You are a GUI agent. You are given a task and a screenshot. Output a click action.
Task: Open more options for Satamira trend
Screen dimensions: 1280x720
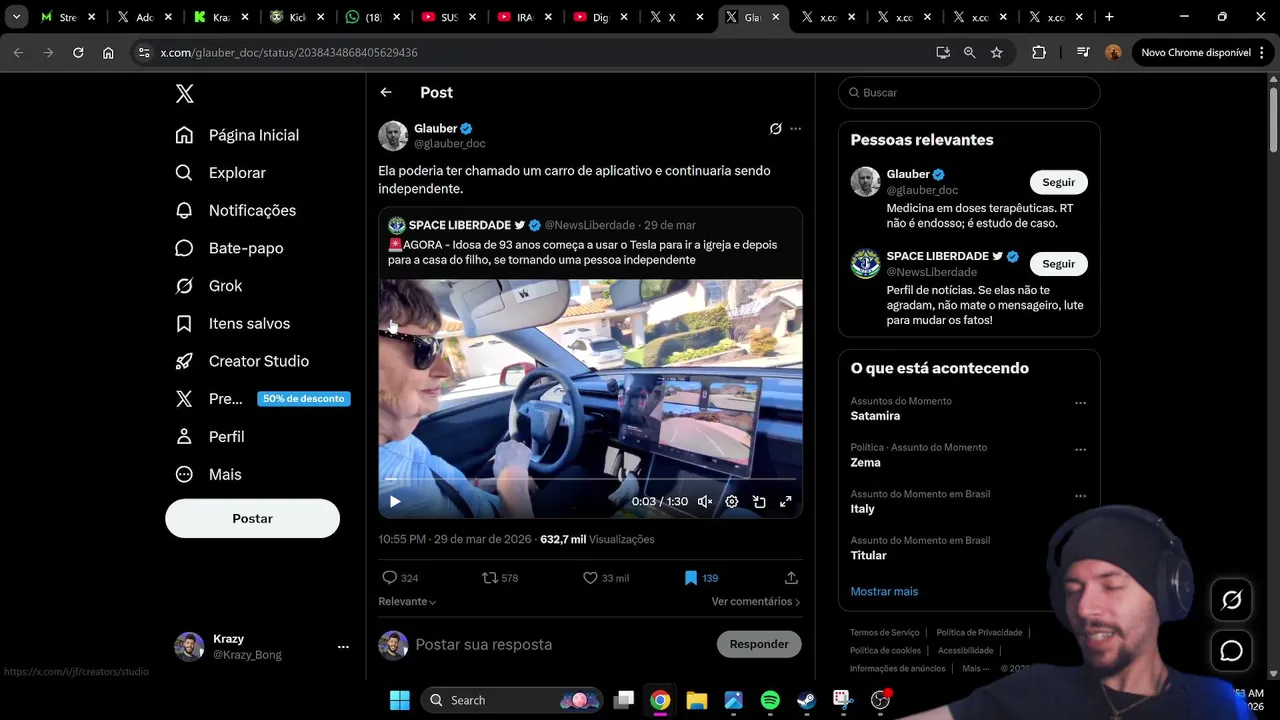1080,403
